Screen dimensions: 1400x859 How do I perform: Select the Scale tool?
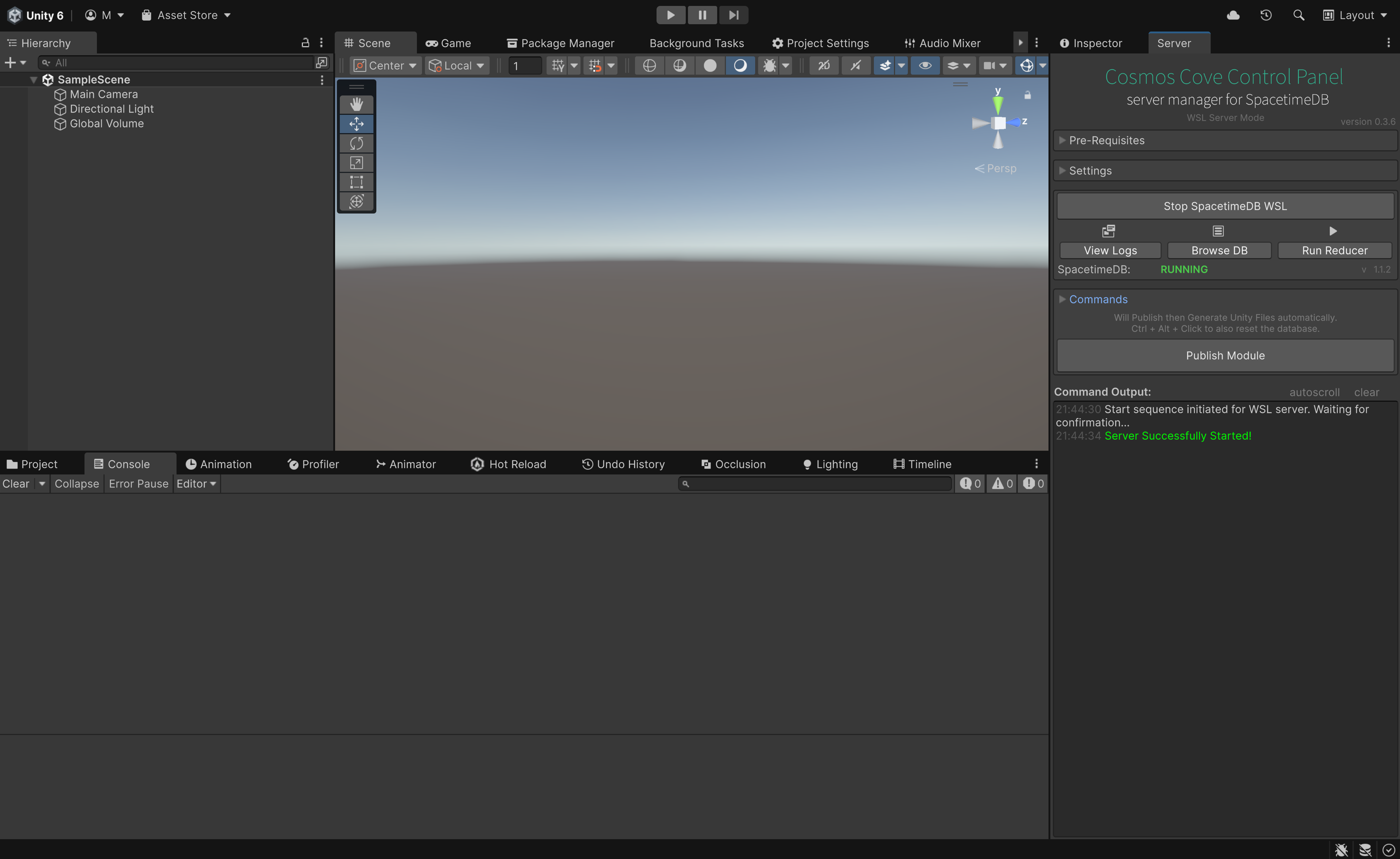click(x=356, y=163)
